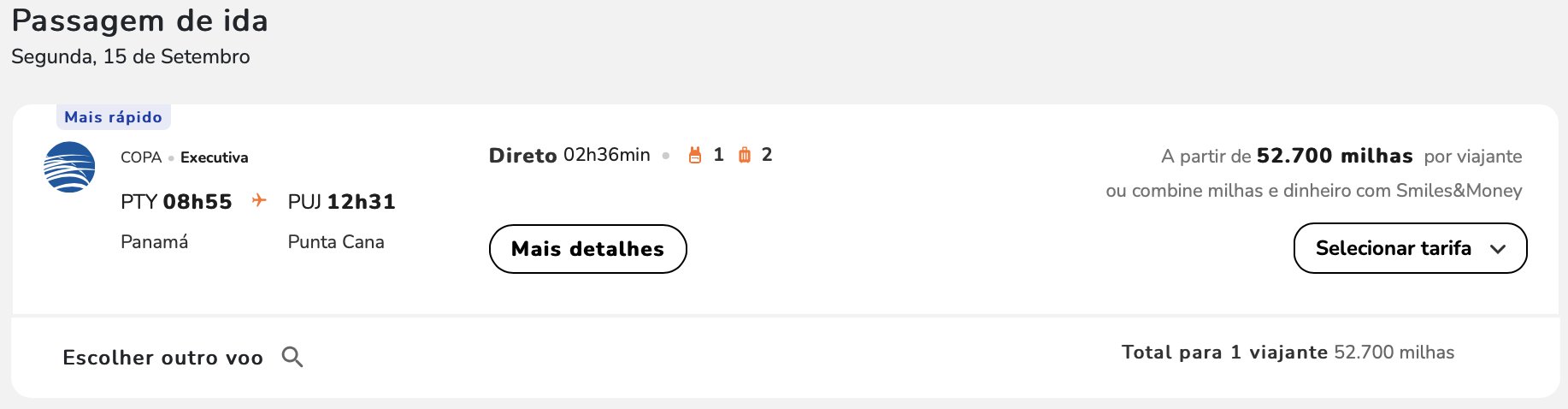Click the orange airplane icon between times

pyautogui.click(x=259, y=200)
